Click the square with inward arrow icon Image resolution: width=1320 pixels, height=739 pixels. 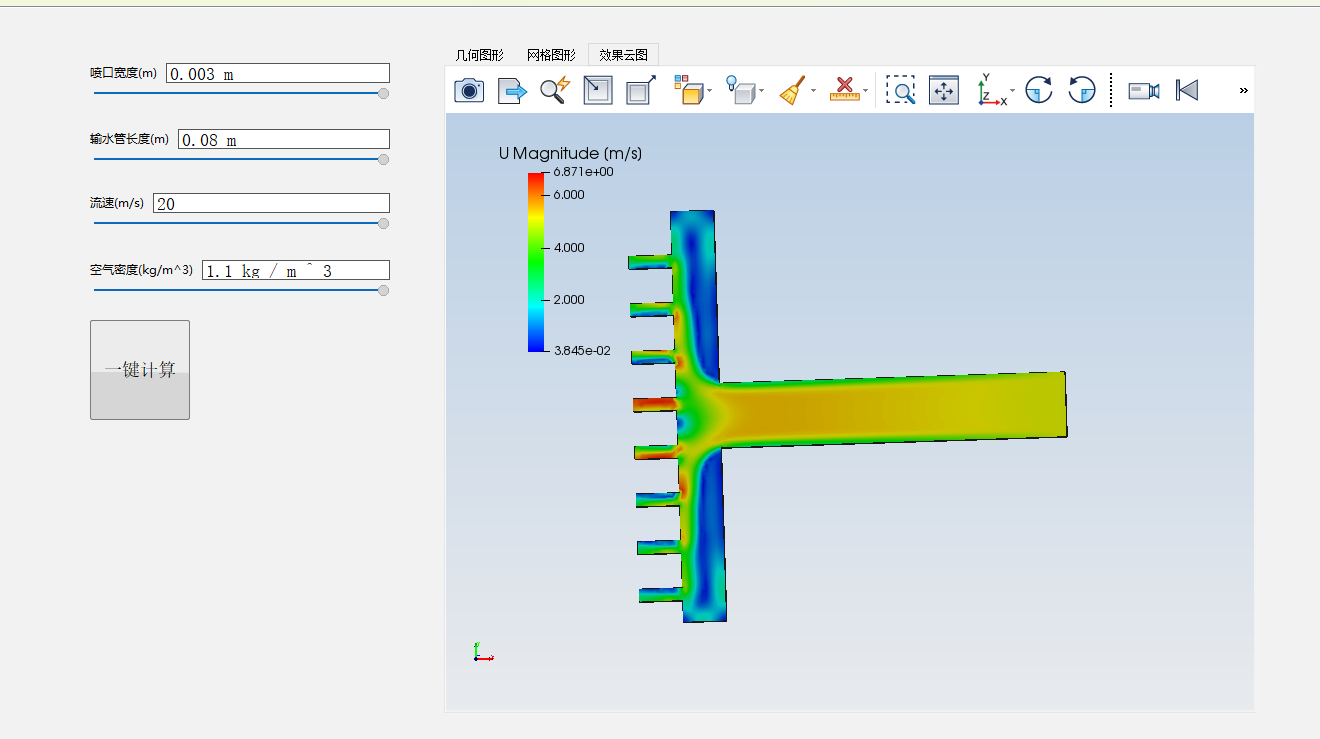[597, 90]
